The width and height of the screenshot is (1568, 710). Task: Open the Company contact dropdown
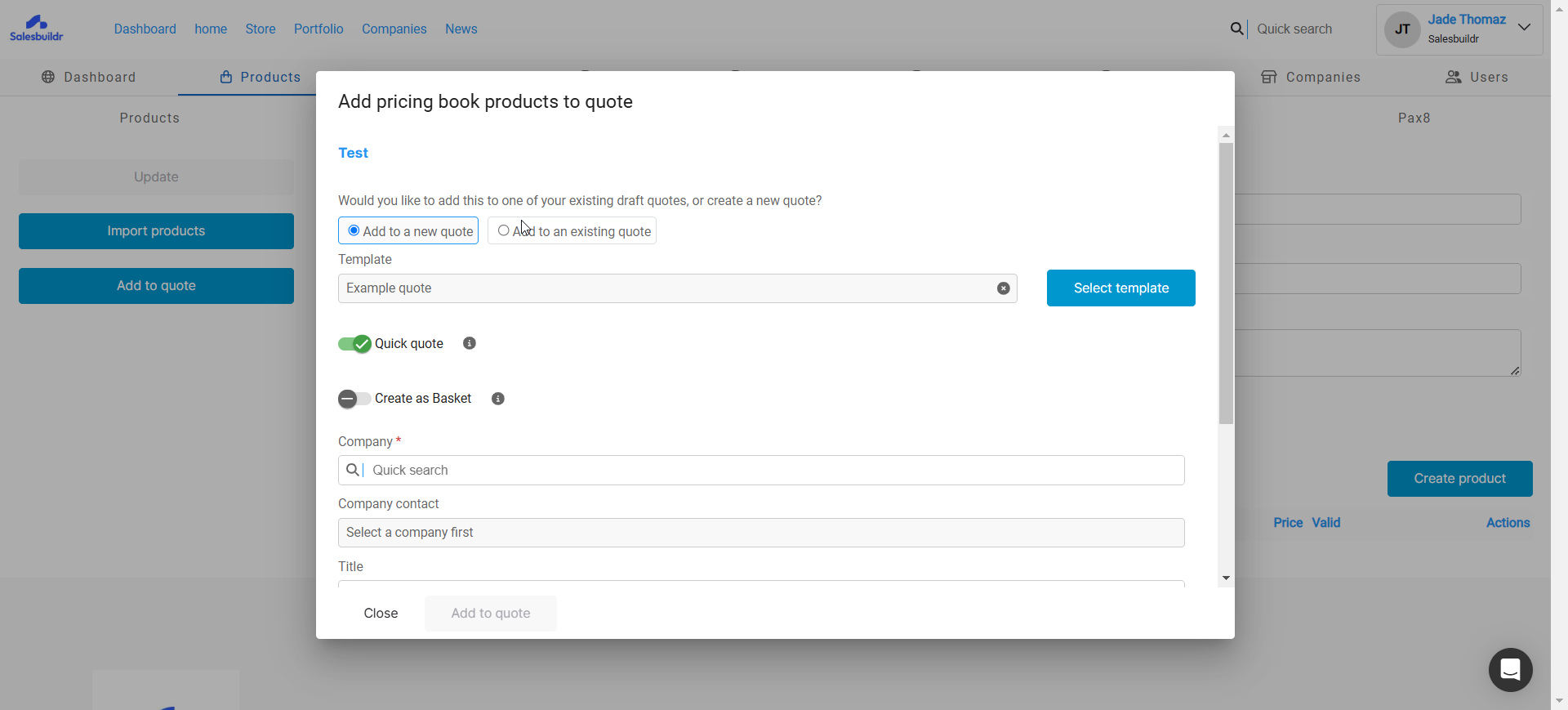click(x=761, y=533)
